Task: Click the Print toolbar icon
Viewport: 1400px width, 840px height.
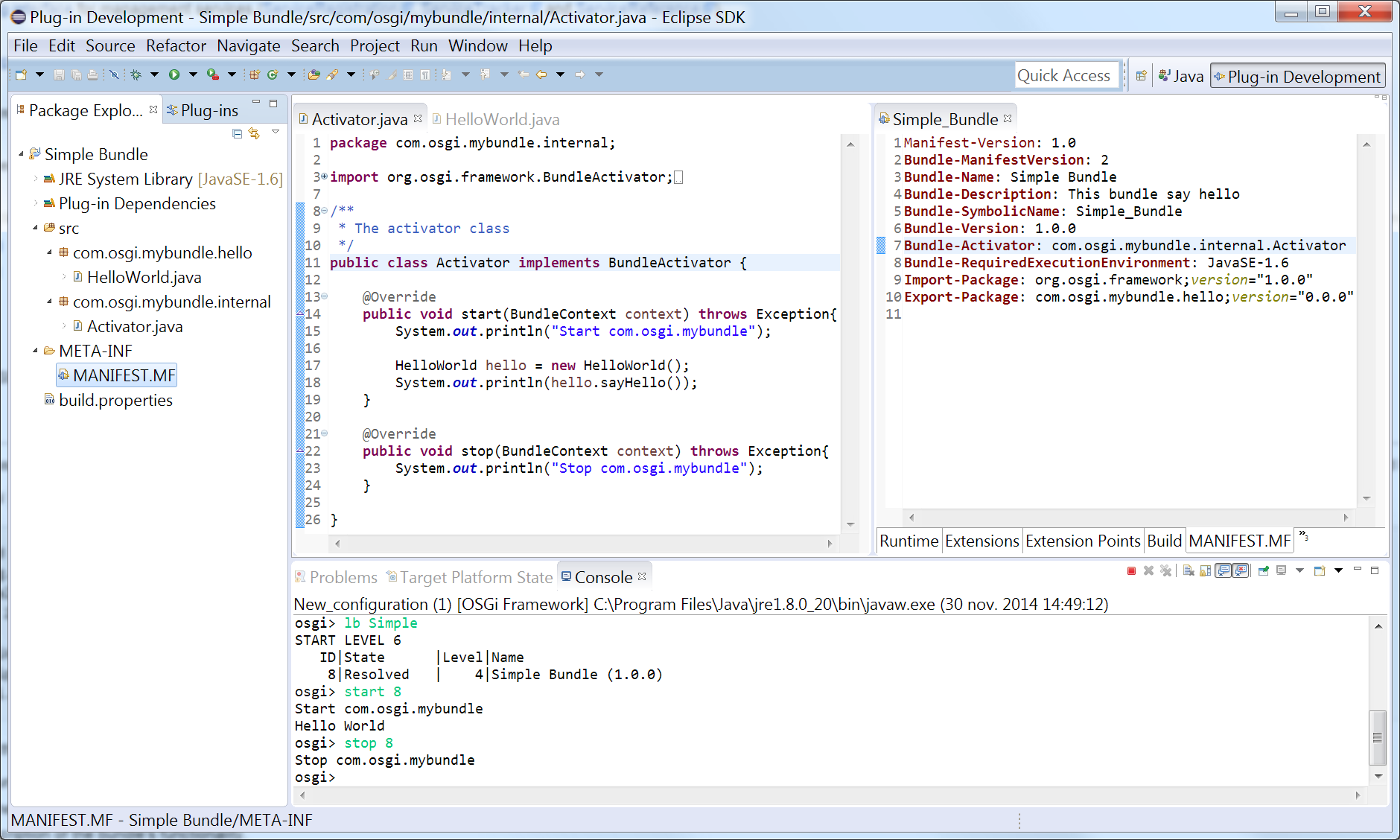Action: point(92,74)
